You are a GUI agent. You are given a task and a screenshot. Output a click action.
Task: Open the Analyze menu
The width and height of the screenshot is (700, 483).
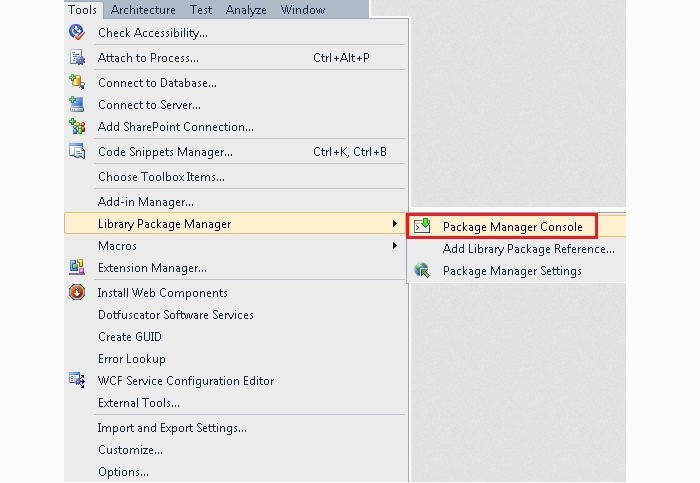point(246,9)
